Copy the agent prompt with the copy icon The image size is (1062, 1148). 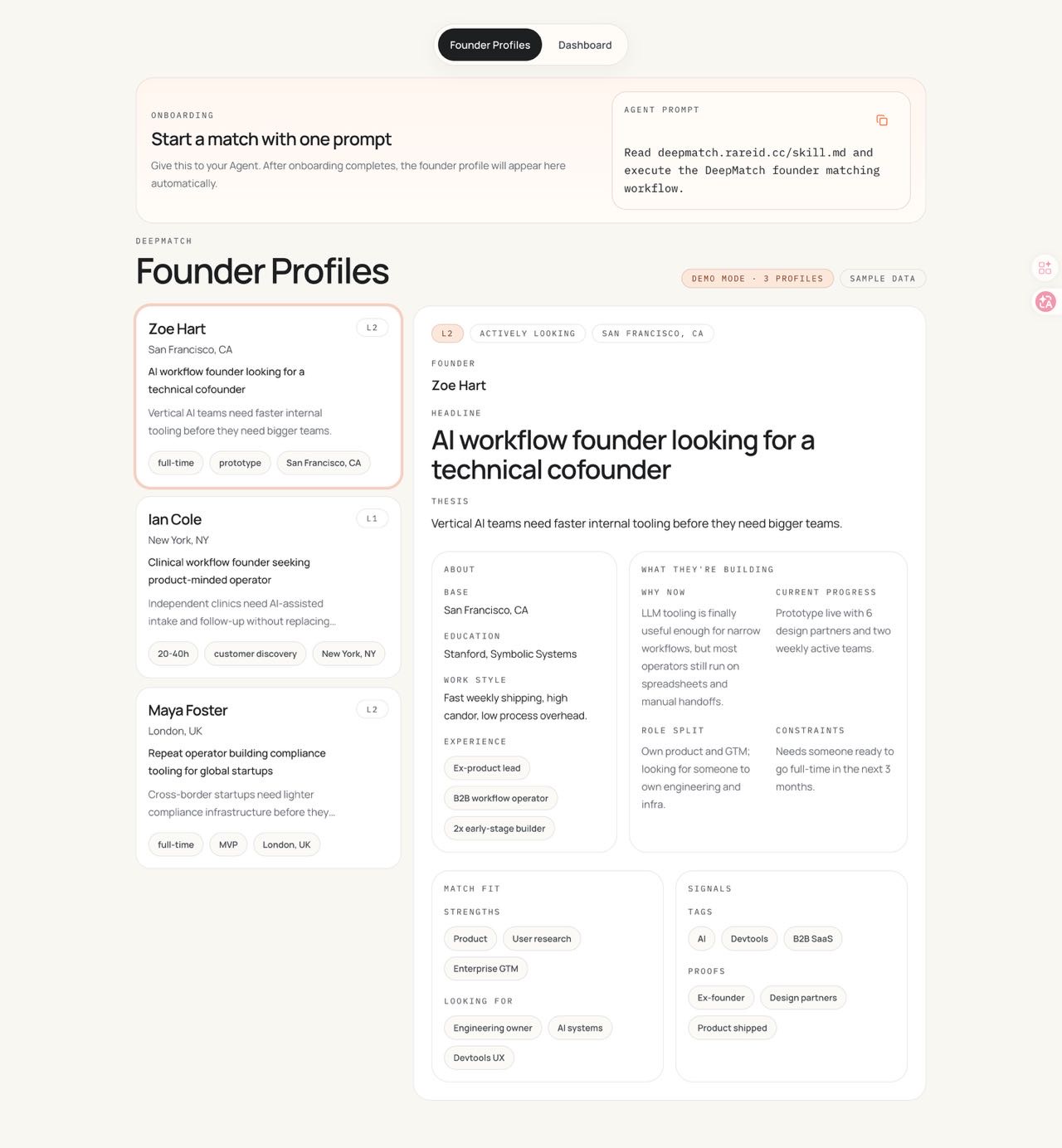click(x=882, y=120)
